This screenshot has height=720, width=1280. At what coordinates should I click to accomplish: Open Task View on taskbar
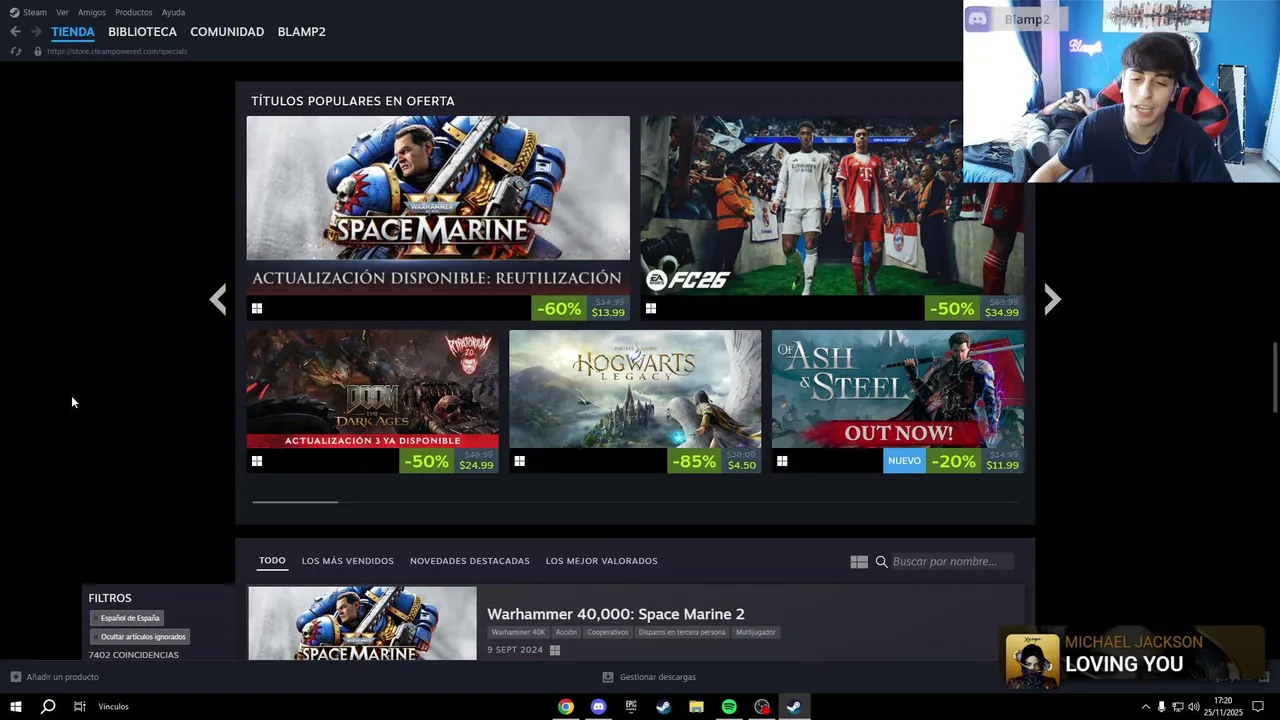(79, 707)
